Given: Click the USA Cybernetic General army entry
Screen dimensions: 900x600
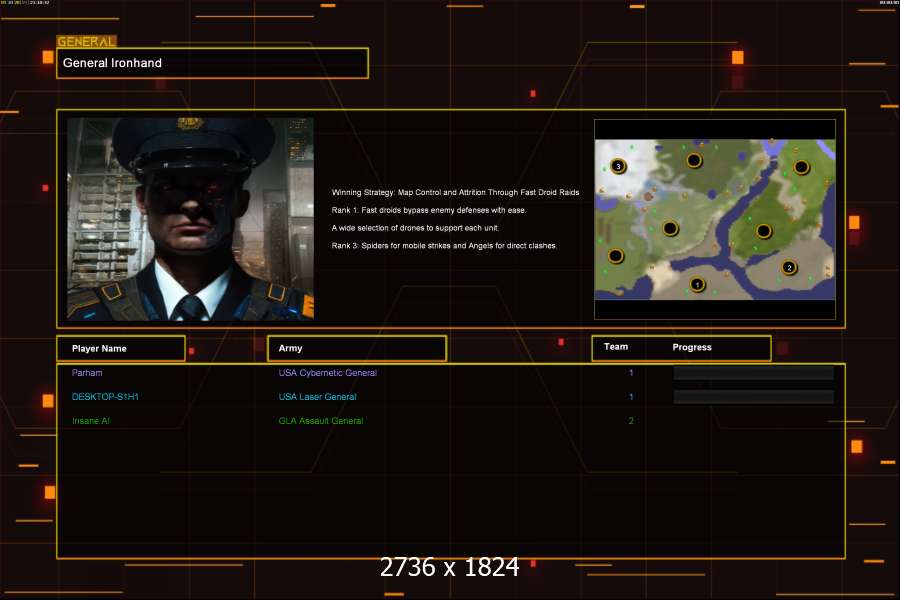Looking at the screenshot, I should pos(328,373).
